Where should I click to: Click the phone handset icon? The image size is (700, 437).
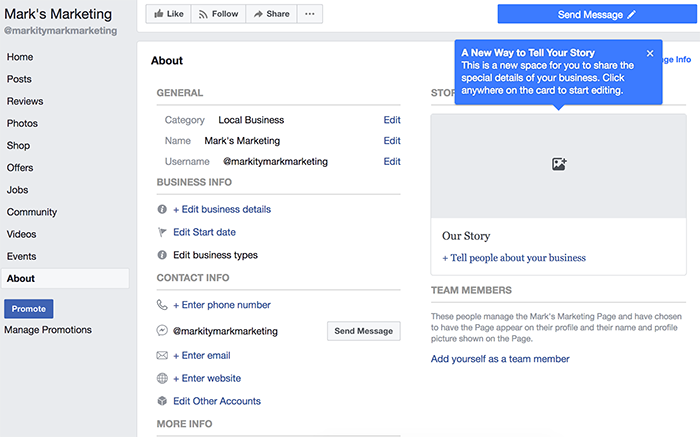click(x=162, y=305)
